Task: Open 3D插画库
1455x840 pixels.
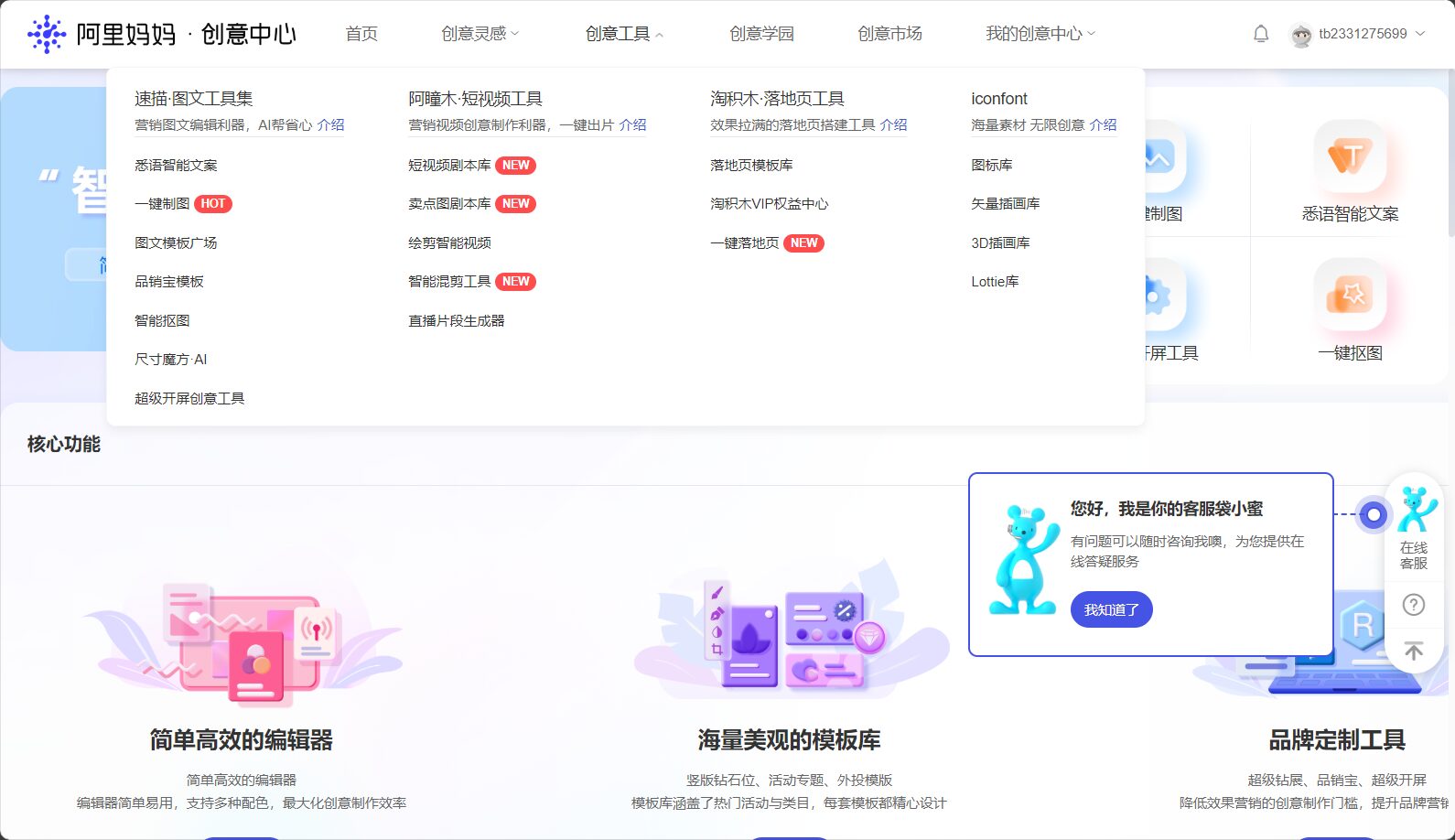Action: tap(1000, 243)
